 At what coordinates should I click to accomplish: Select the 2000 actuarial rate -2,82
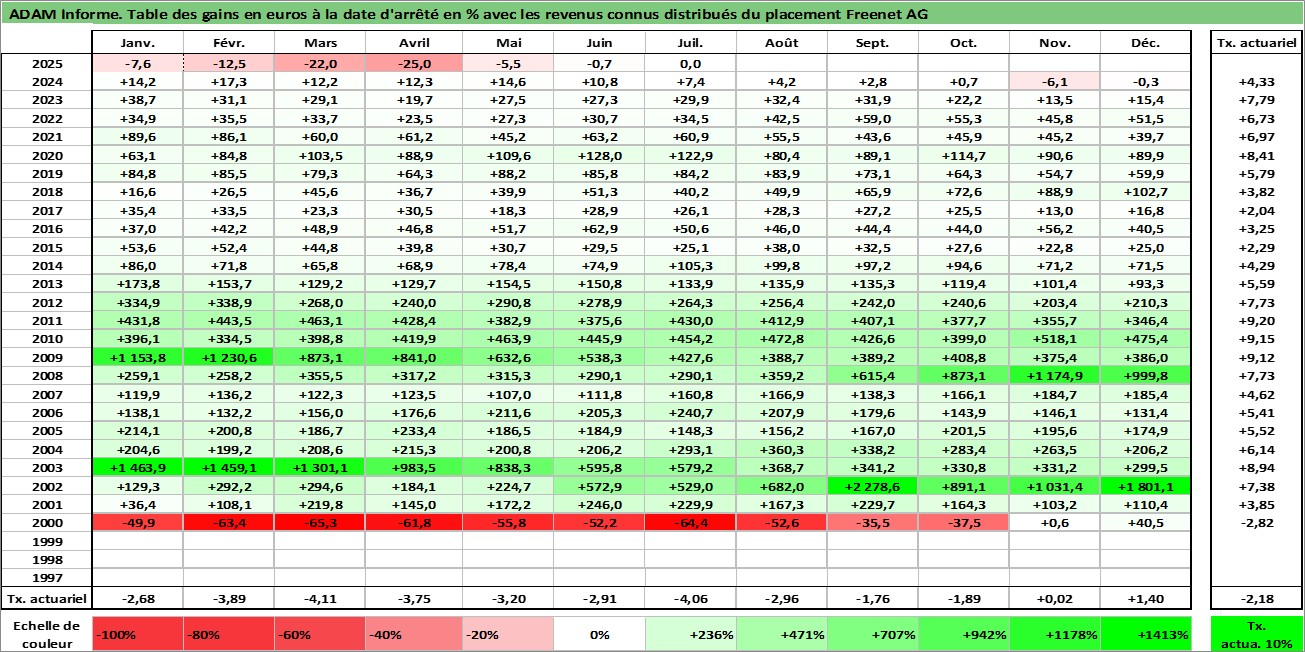pyautogui.click(x=1256, y=522)
